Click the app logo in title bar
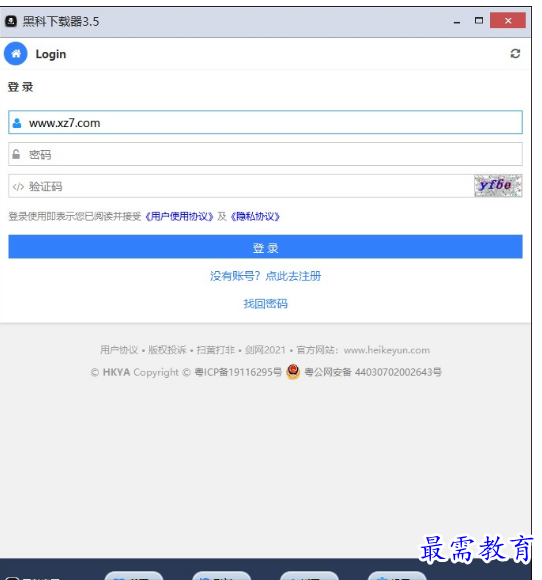The height and width of the screenshot is (580, 542). point(11,21)
